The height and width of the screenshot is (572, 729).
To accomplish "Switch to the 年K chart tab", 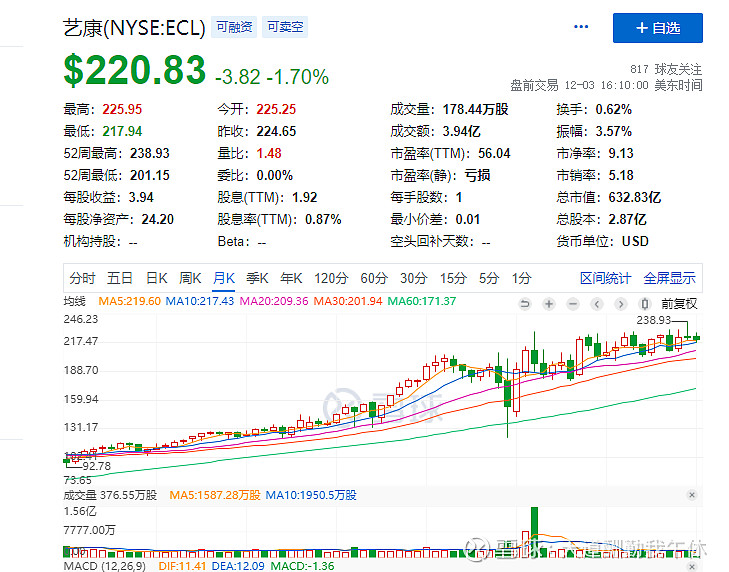I will [x=291, y=278].
